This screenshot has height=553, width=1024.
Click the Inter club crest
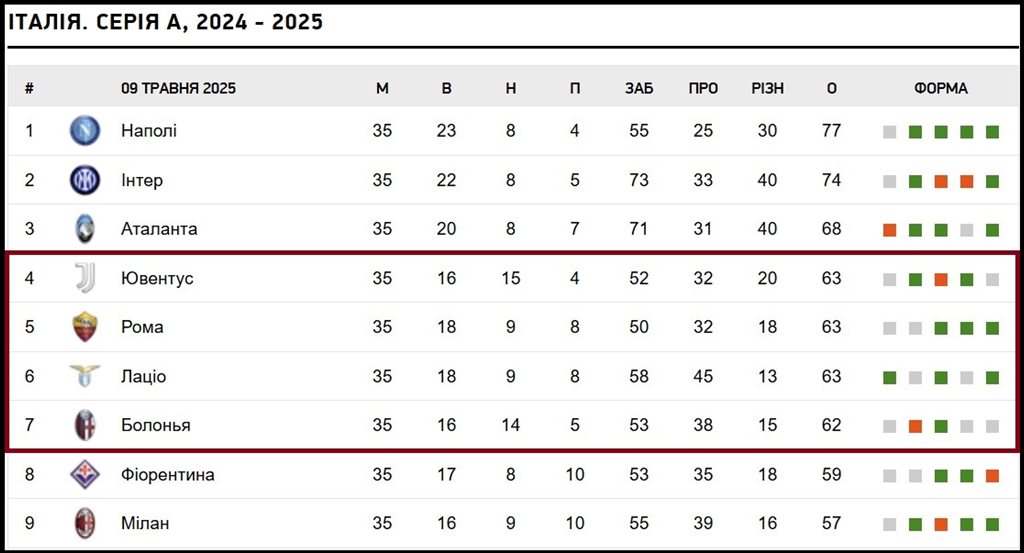point(85,180)
